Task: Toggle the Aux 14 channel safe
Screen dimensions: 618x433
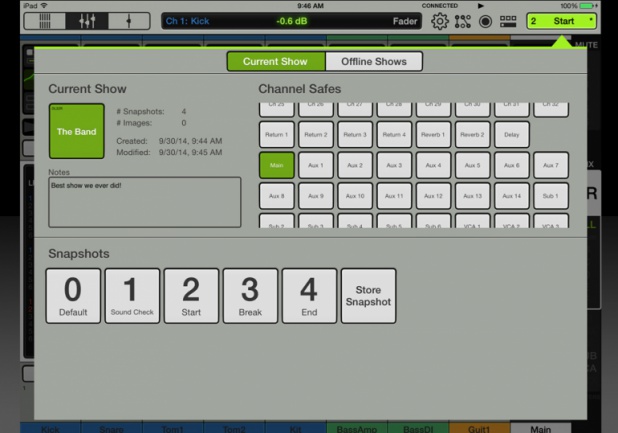Action: 512,196
